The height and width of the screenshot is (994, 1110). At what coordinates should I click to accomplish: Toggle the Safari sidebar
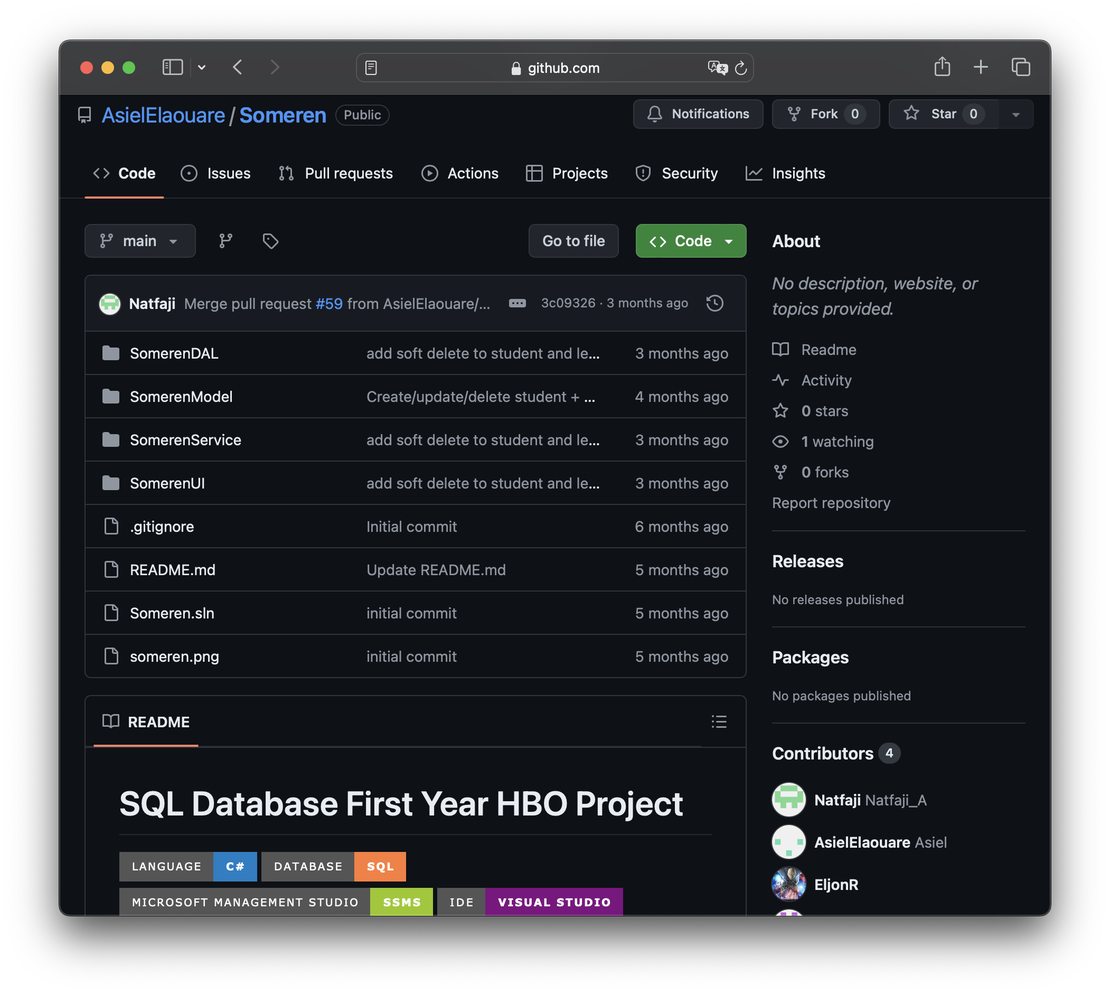point(172,67)
